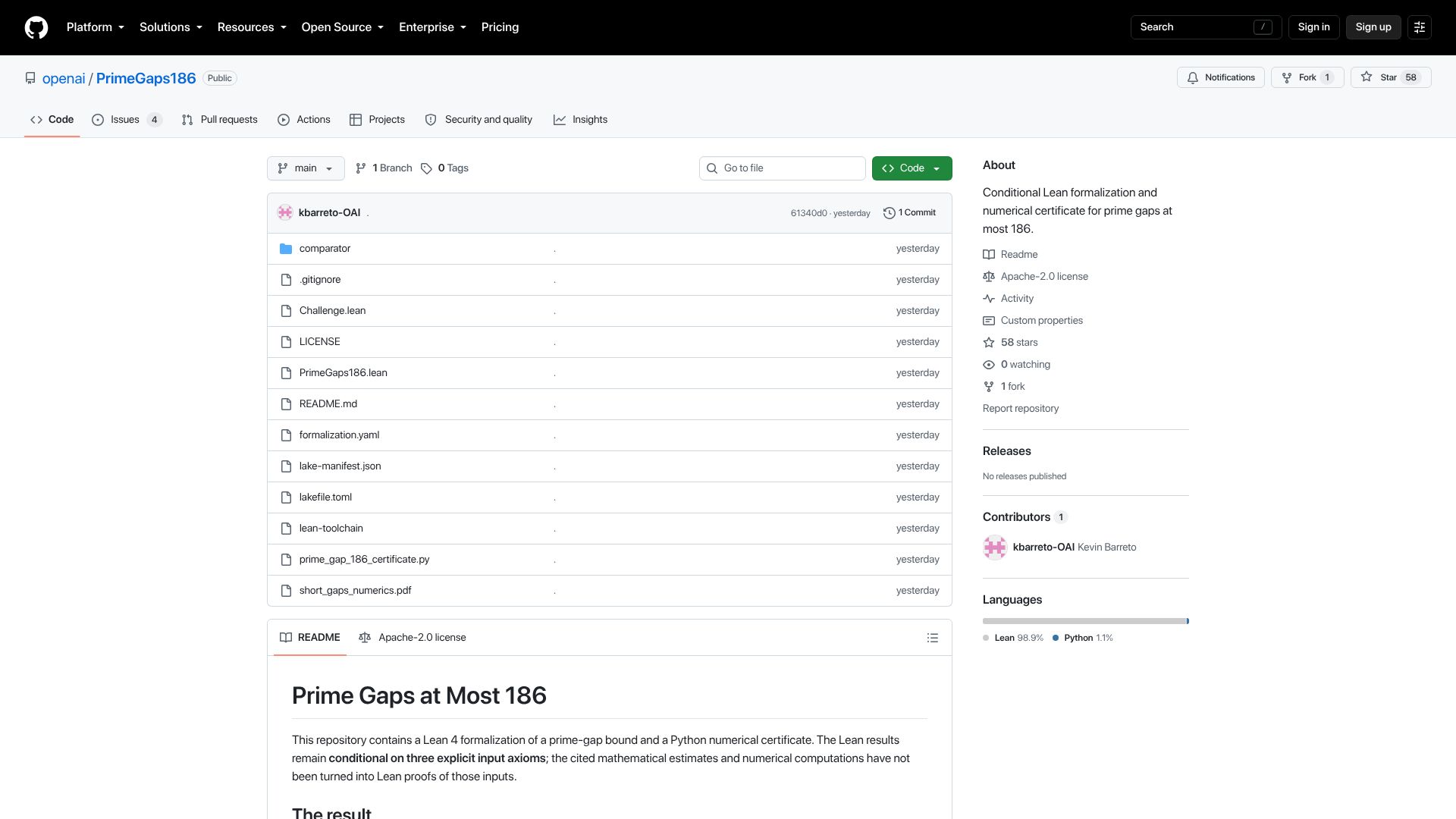The height and width of the screenshot is (819, 1456).
Task: Expand the Platform menu
Action: pyautogui.click(x=95, y=27)
